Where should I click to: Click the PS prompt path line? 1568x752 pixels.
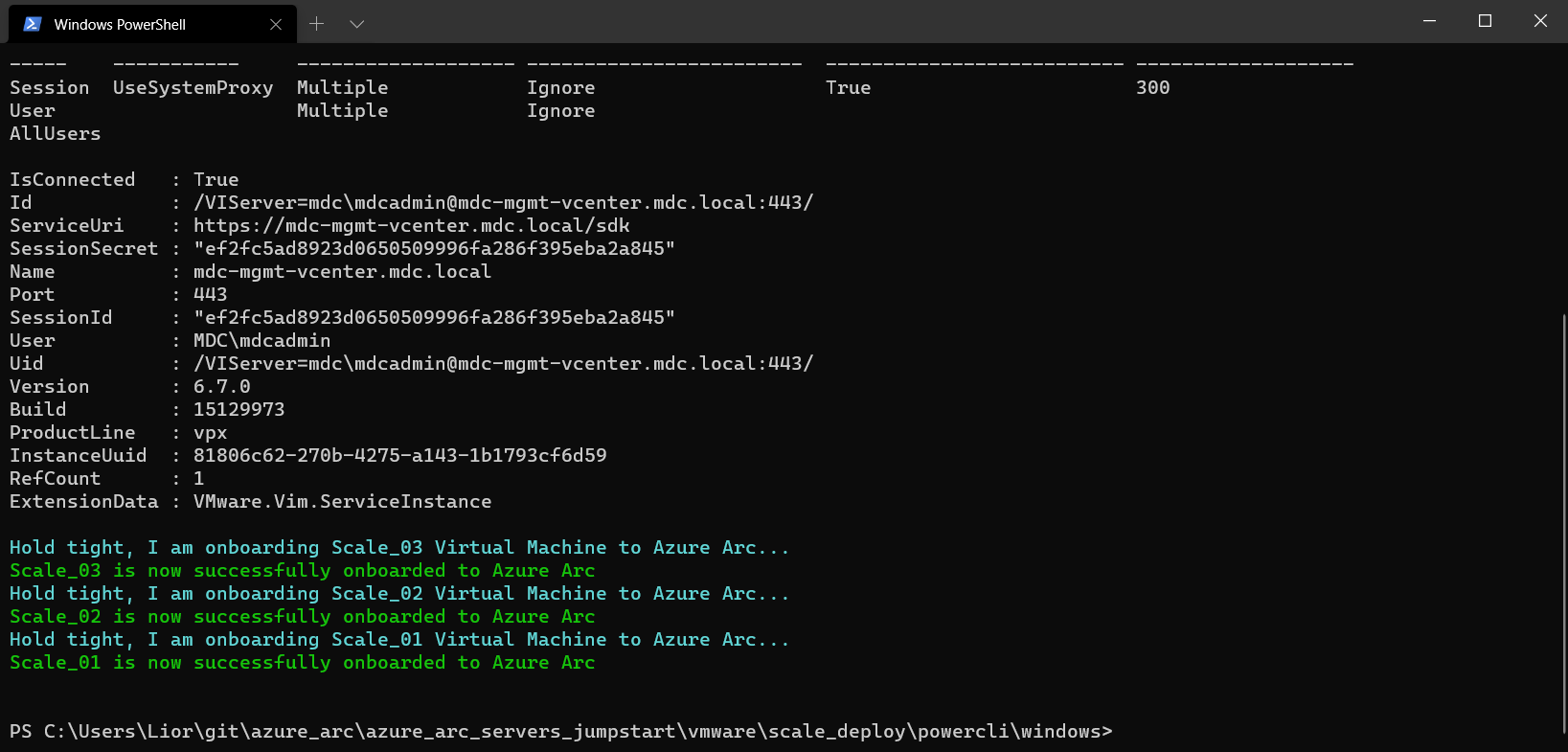(561, 732)
